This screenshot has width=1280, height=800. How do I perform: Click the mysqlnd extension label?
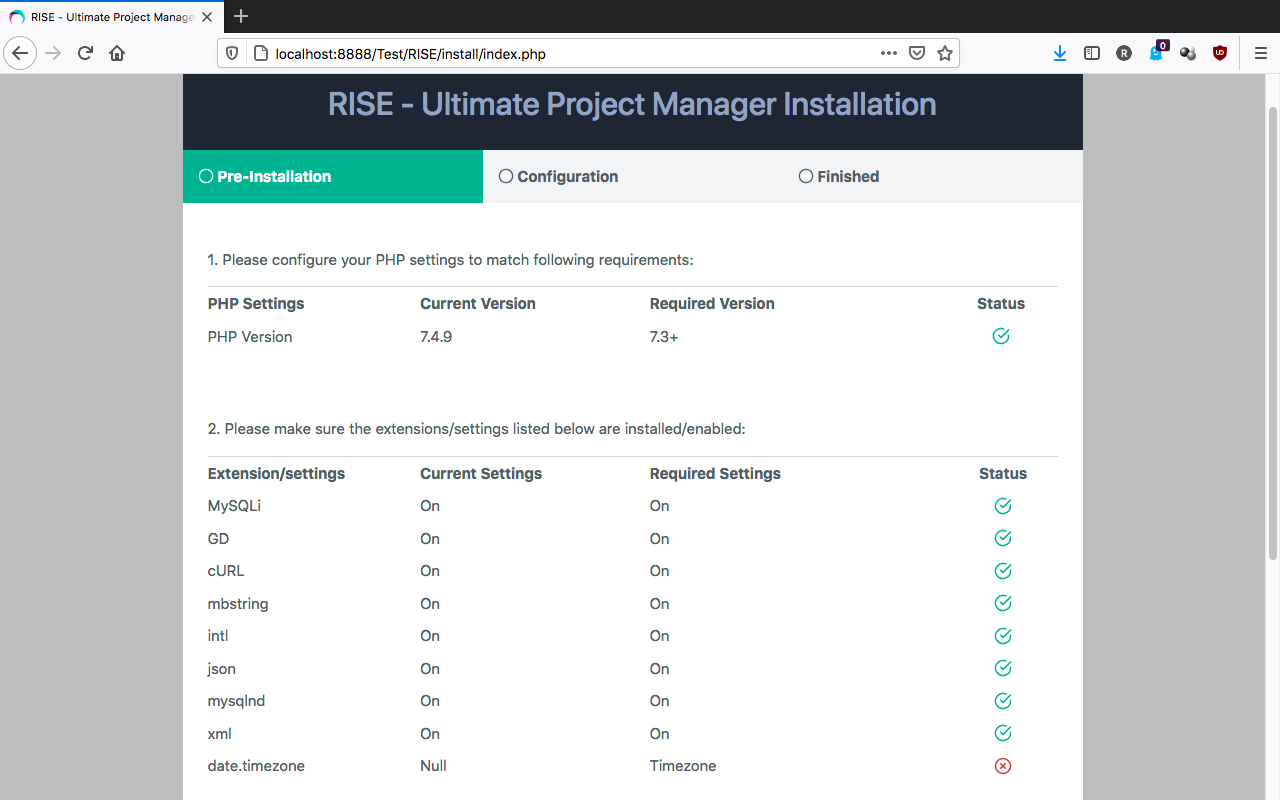237,701
